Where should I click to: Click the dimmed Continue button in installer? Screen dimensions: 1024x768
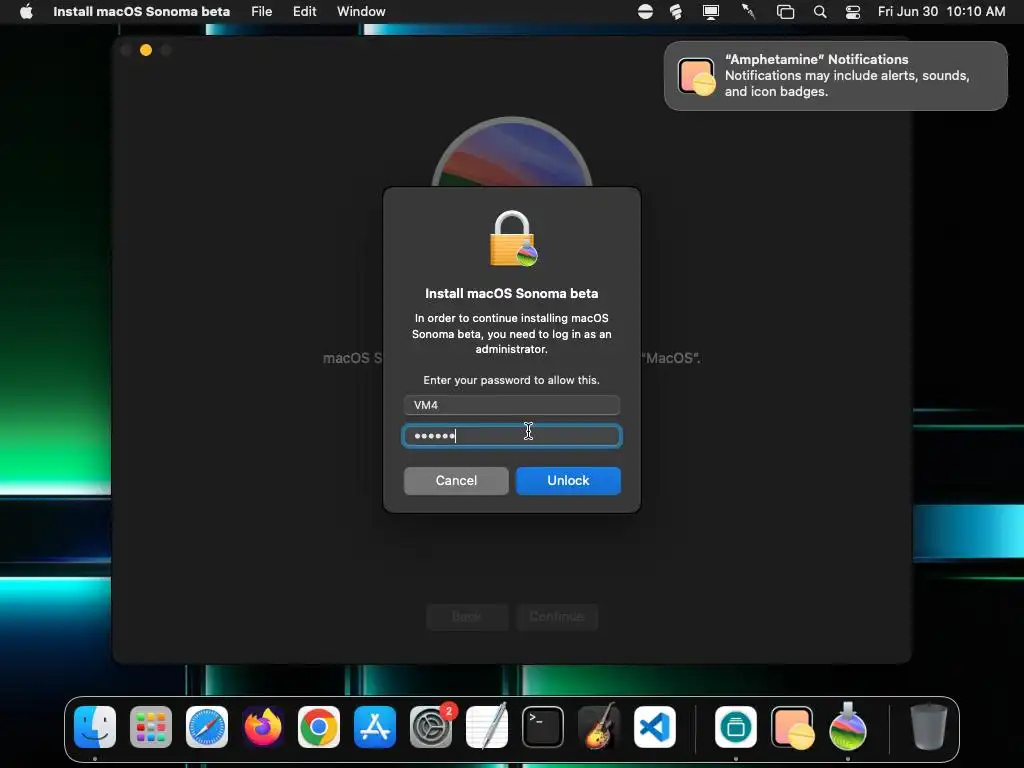[x=556, y=616]
